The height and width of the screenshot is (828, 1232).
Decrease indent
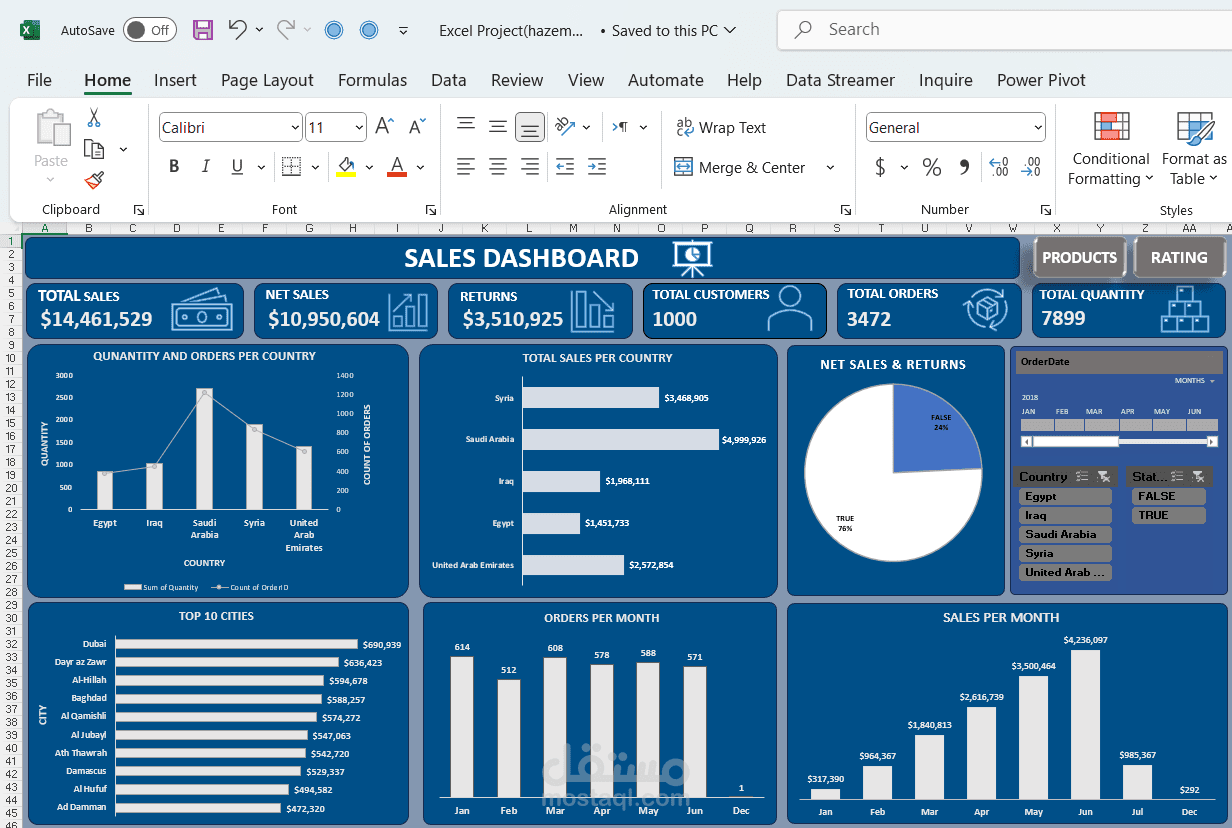point(564,167)
